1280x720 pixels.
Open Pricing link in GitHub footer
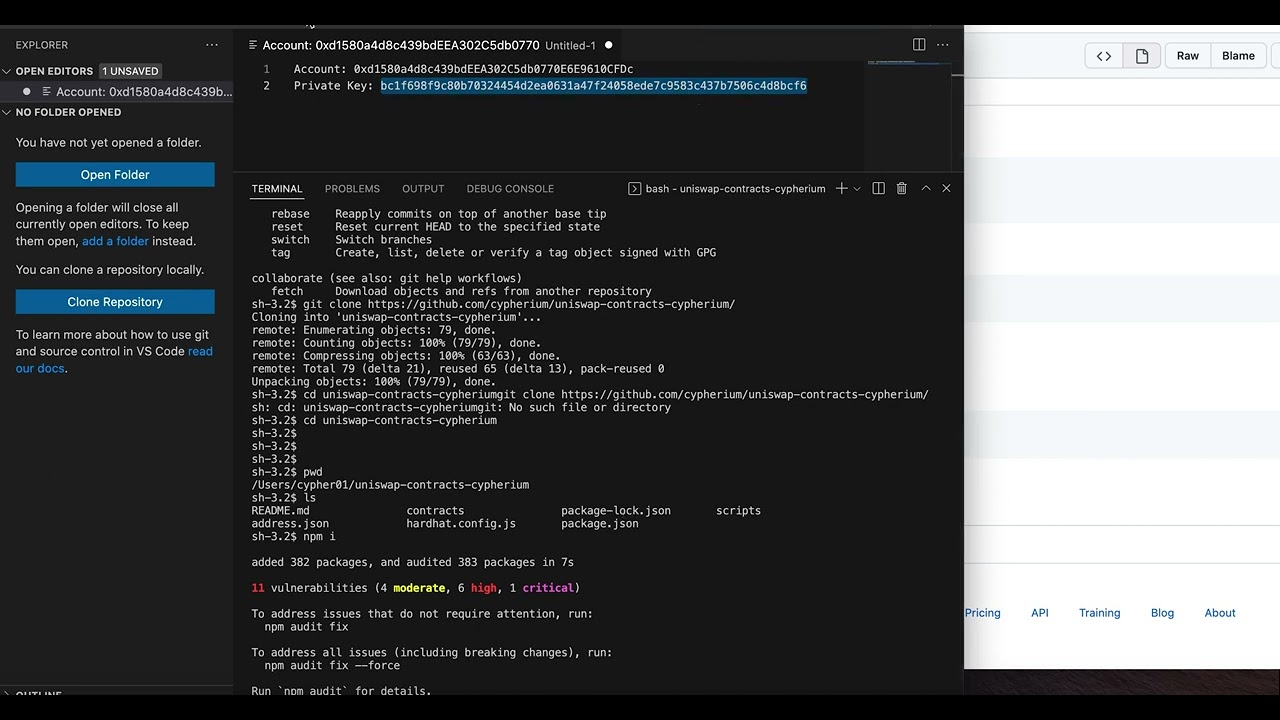coord(982,613)
